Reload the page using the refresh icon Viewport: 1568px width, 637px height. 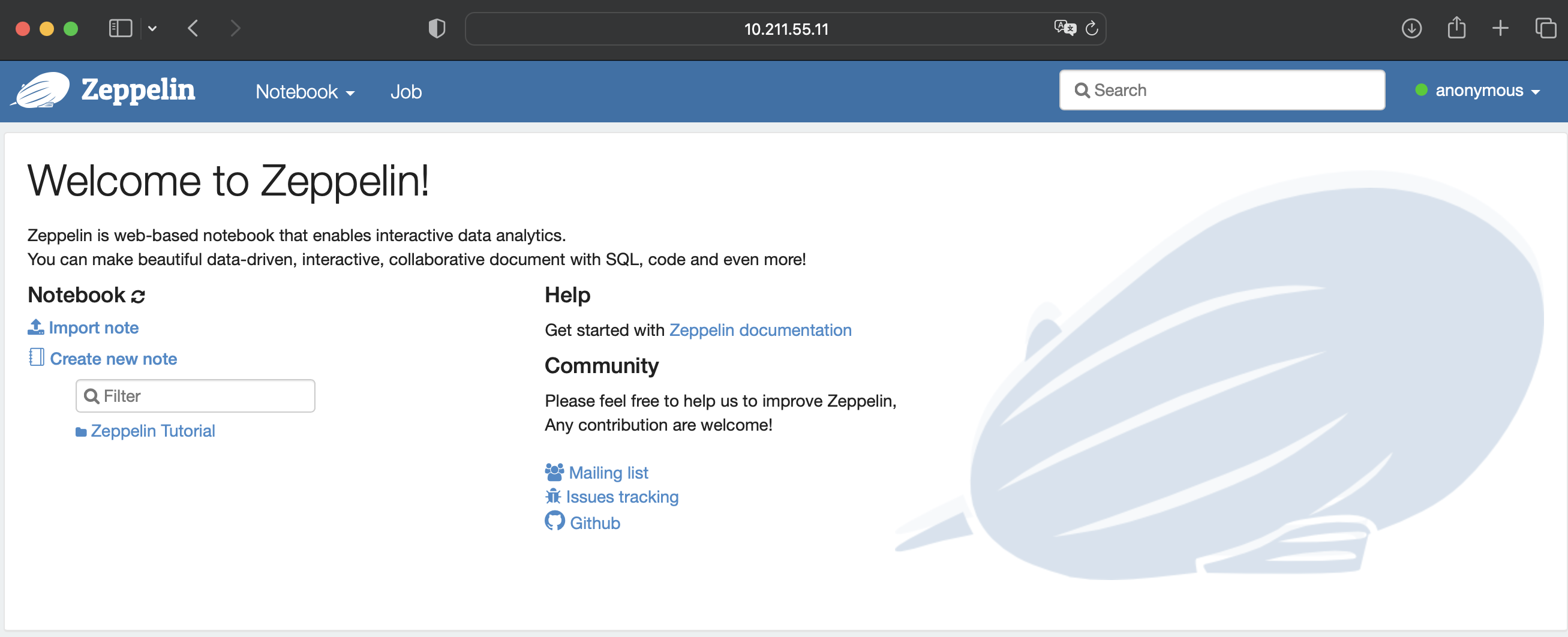click(x=1092, y=28)
